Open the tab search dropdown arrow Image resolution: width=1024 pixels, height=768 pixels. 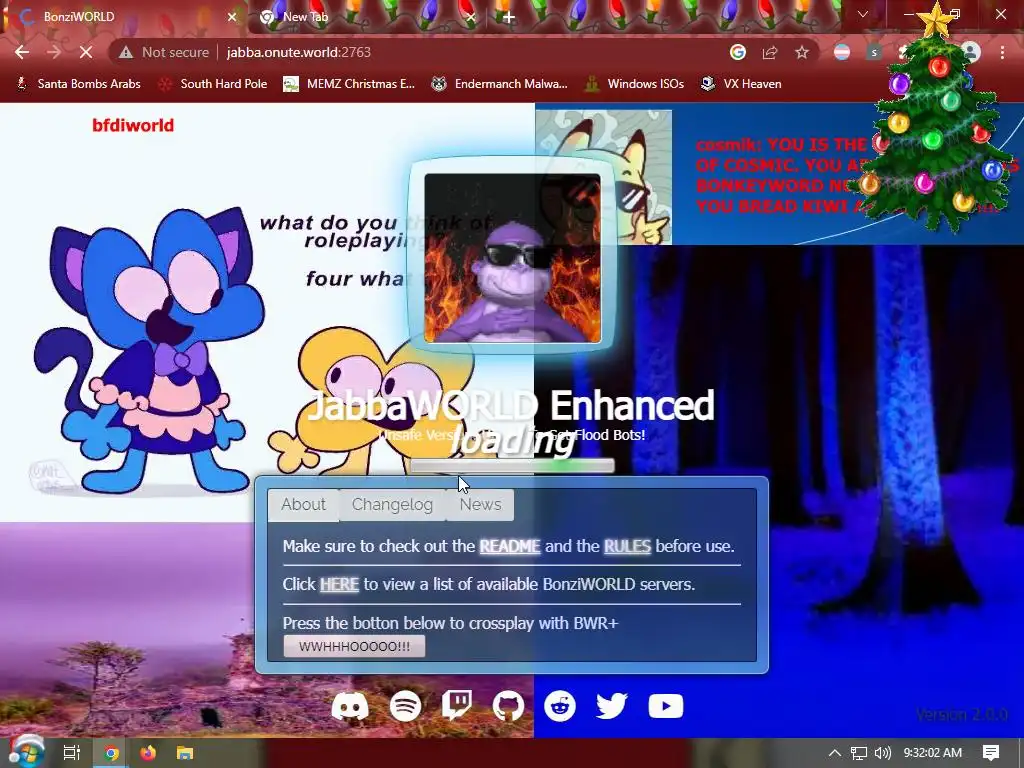coord(863,14)
